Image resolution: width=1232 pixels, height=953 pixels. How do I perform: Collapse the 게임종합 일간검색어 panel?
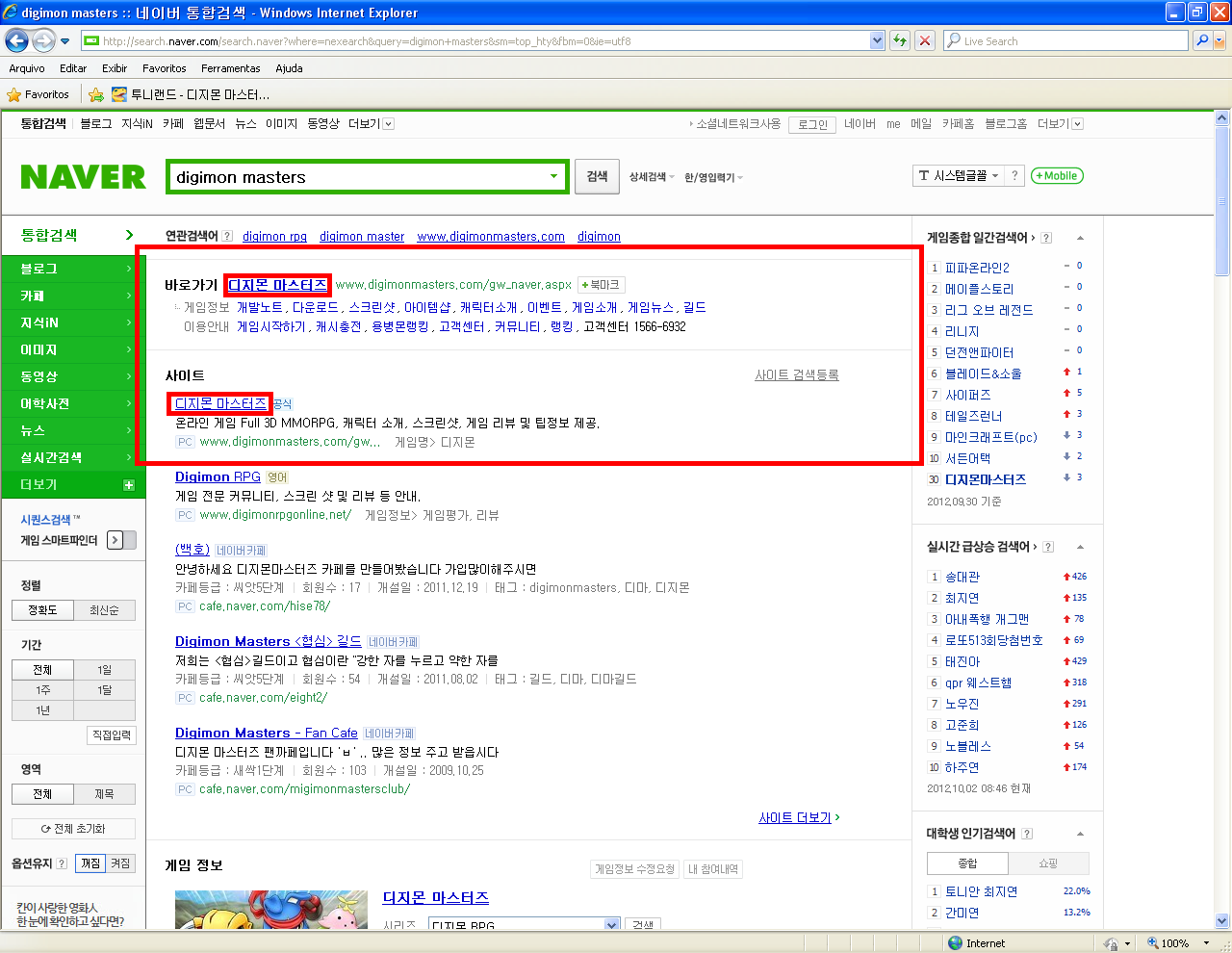(1080, 238)
